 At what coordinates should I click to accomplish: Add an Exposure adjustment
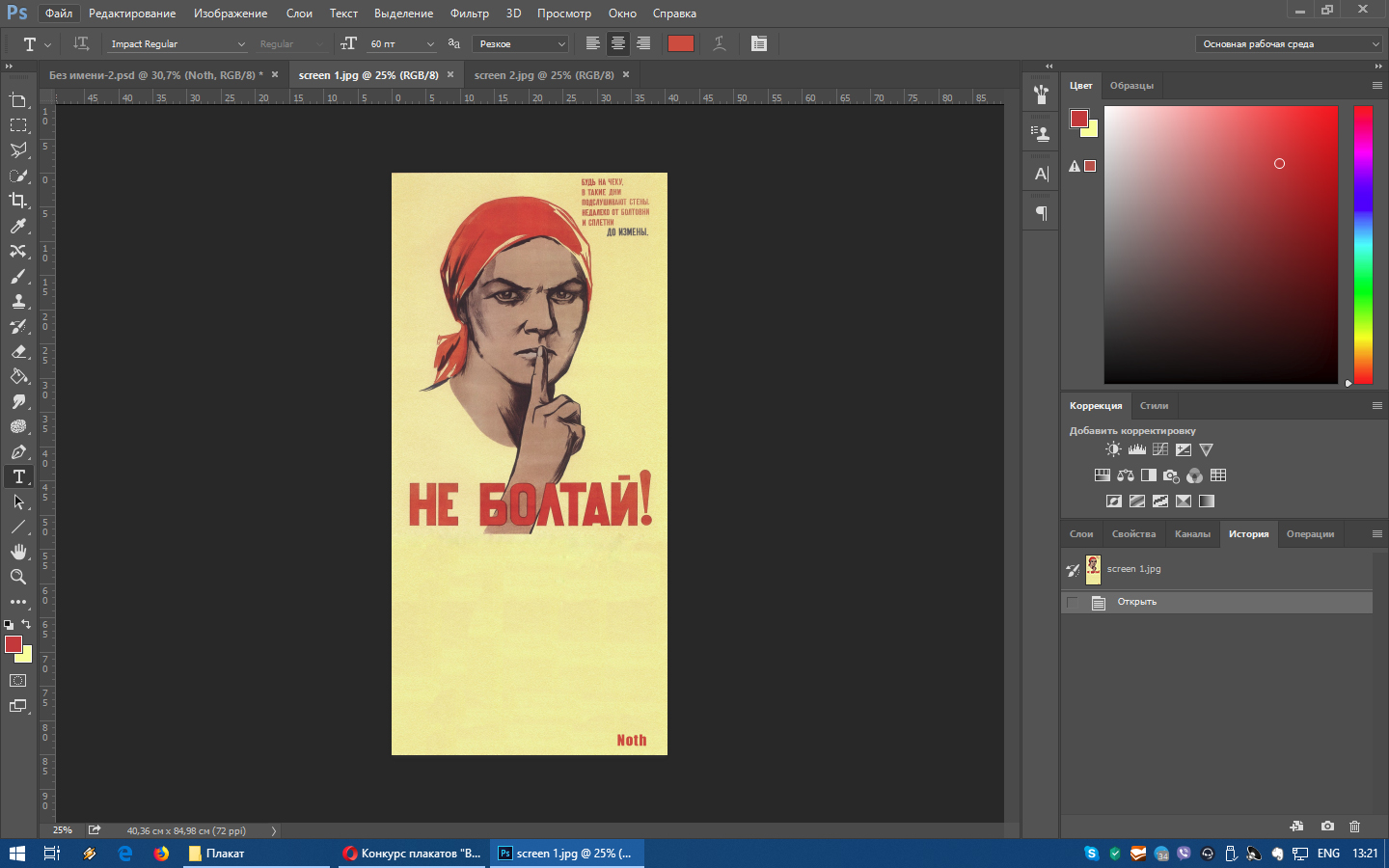(x=1184, y=449)
